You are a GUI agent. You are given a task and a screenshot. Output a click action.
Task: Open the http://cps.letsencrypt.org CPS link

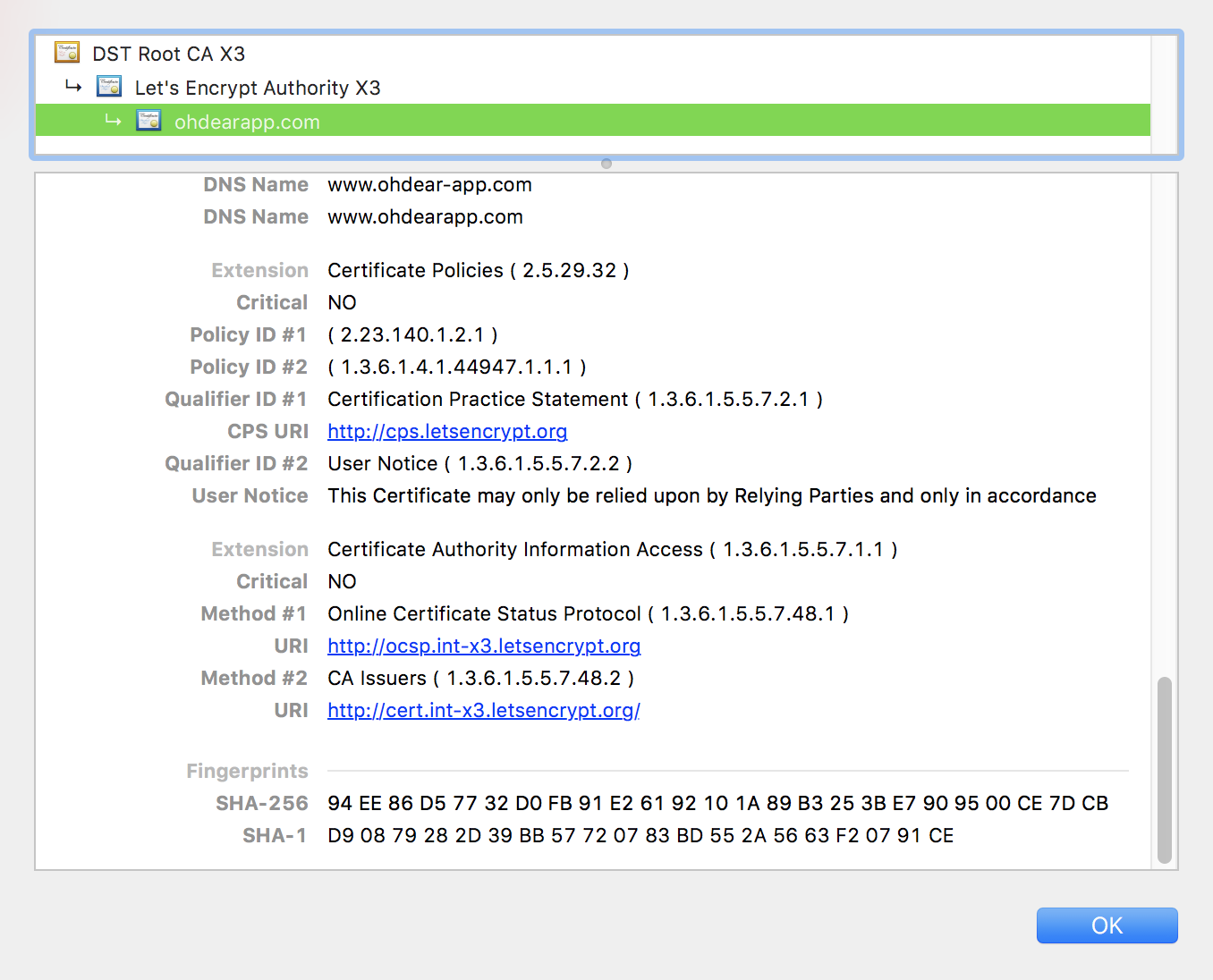tap(447, 432)
